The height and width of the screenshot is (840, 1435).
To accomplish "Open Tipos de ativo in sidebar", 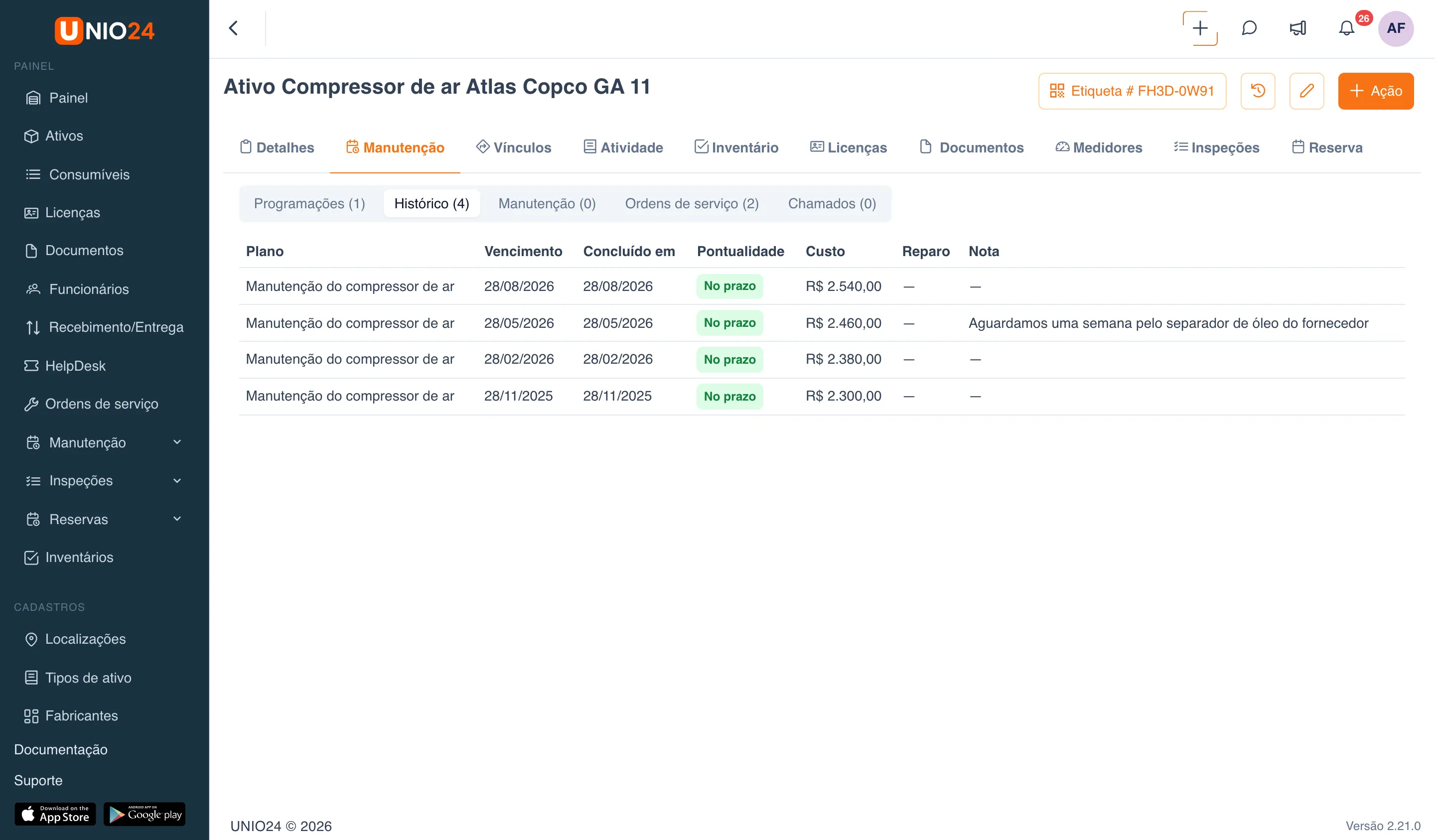I will (x=78, y=678).
